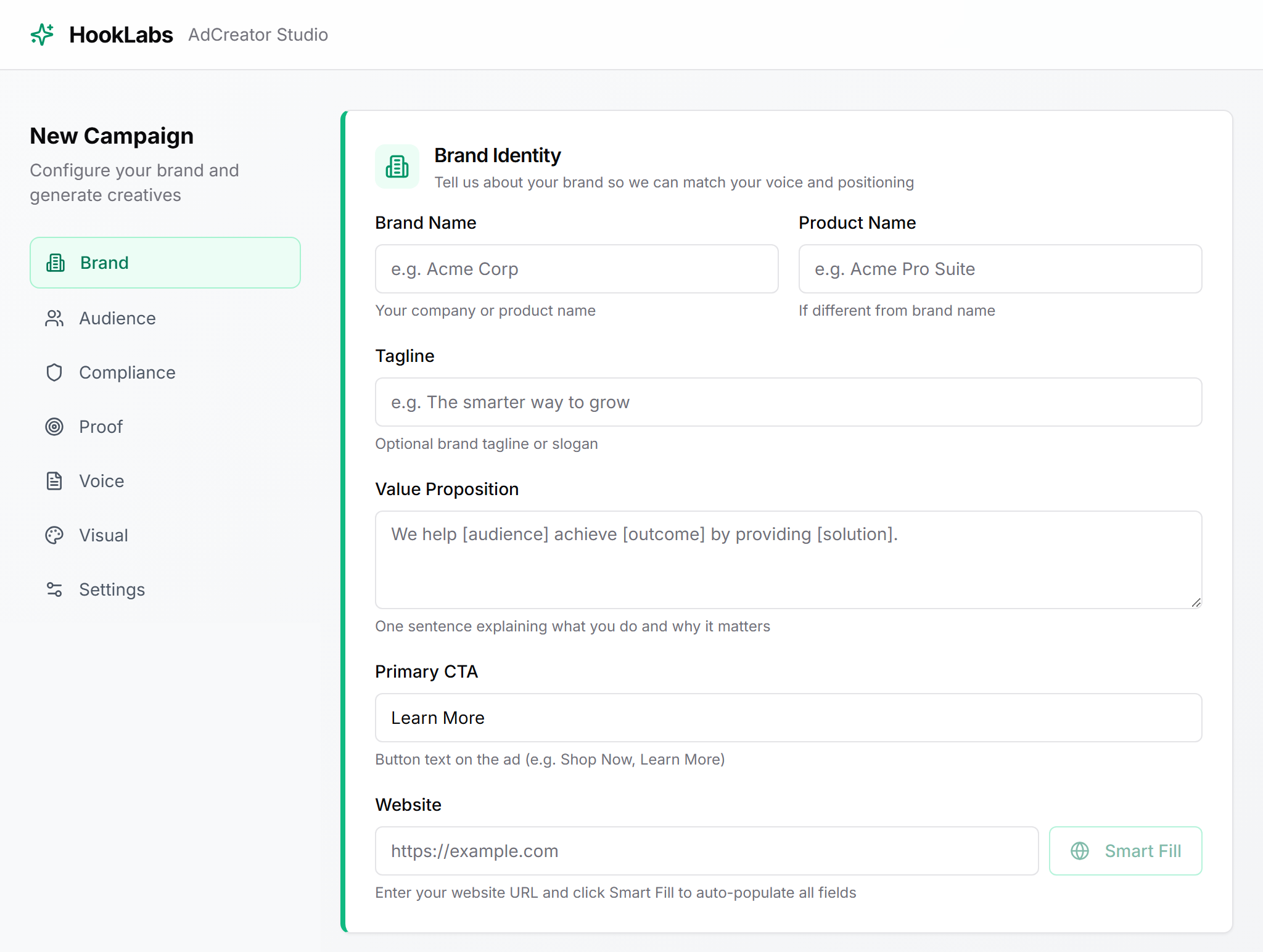Select the Primary CTA field
This screenshot has width=1263, height=952.
coord(789,718)
